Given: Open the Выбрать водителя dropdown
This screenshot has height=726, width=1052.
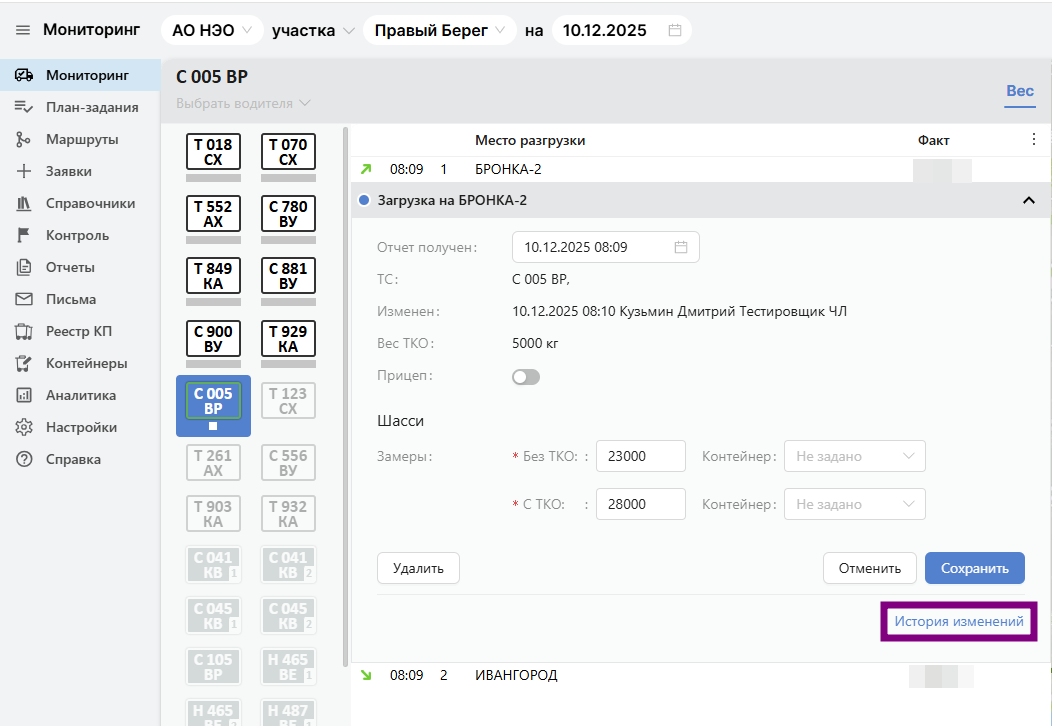Looking at the screenshot, I should click(244, 103).
